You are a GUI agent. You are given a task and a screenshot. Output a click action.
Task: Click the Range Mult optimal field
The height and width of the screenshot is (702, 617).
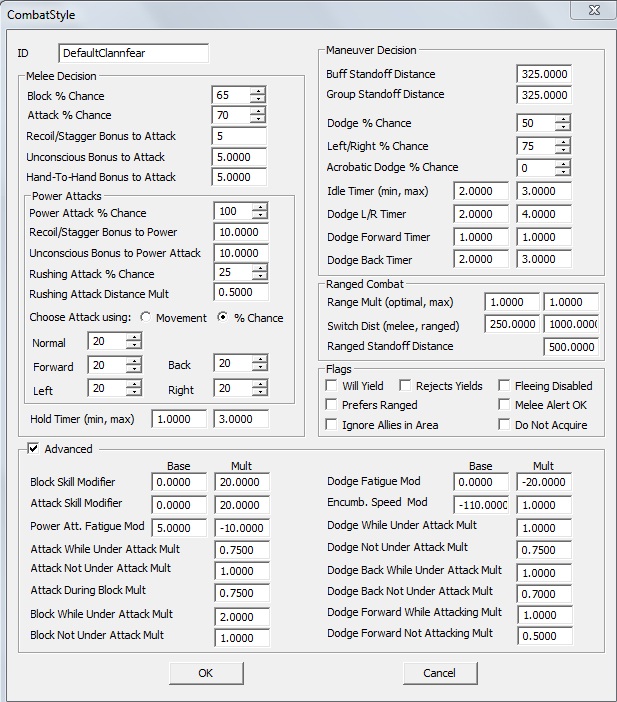(512, 302)
